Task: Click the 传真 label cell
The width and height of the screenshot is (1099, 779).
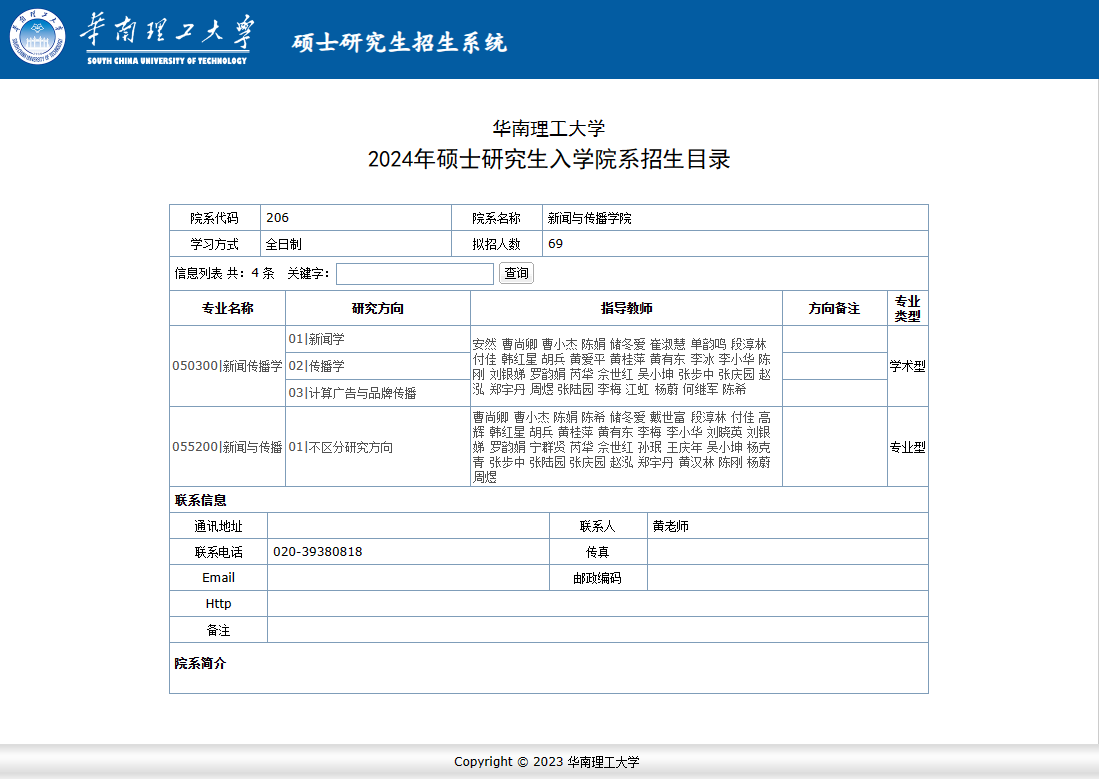Action: click(598, 552)
